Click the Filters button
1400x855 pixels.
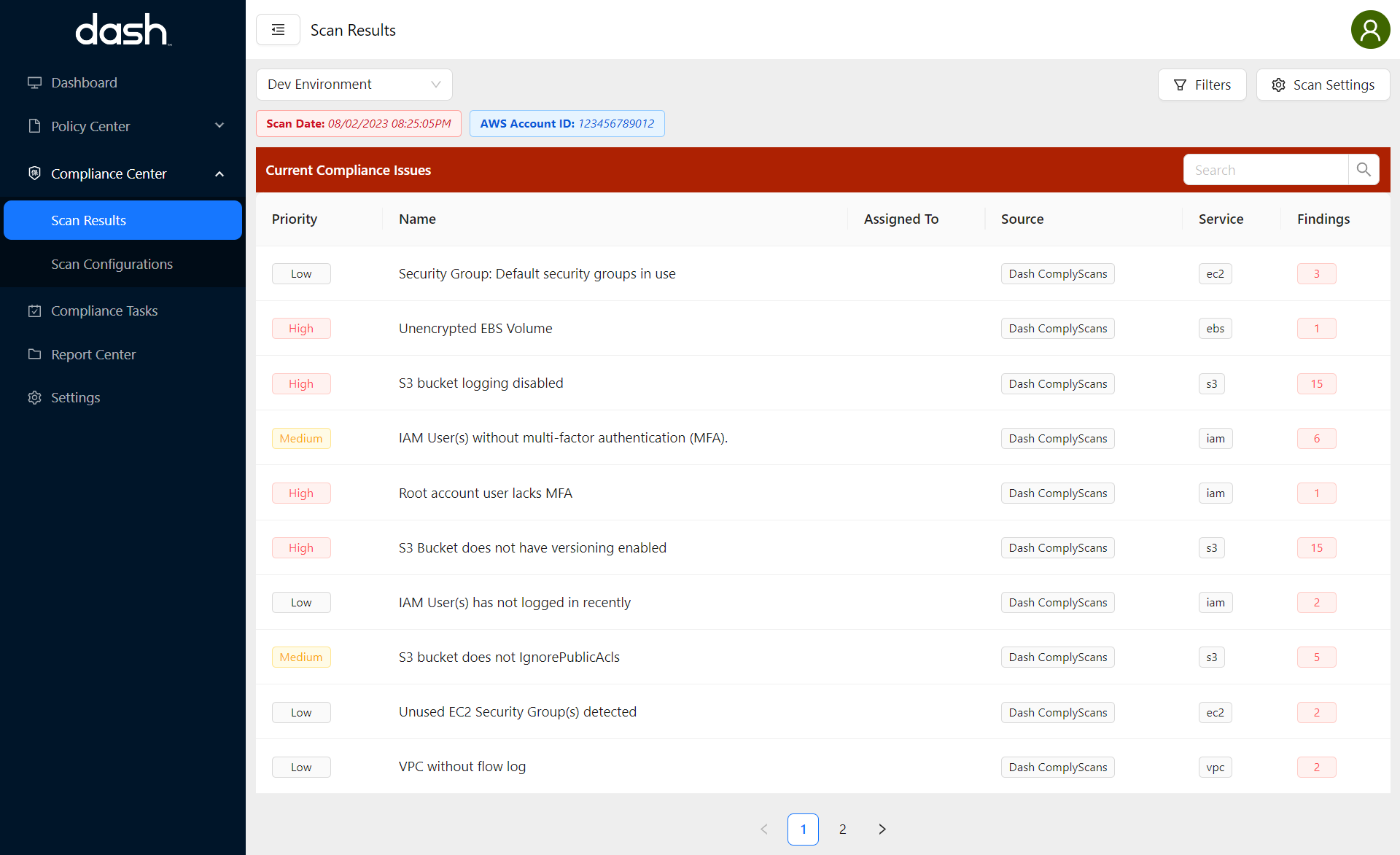1202,85
